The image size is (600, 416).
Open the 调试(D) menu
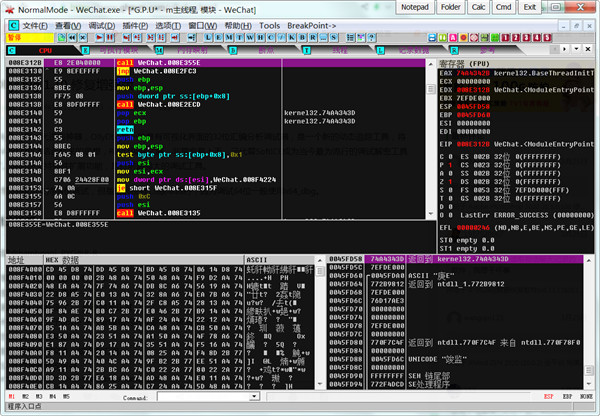click(102, 26)
